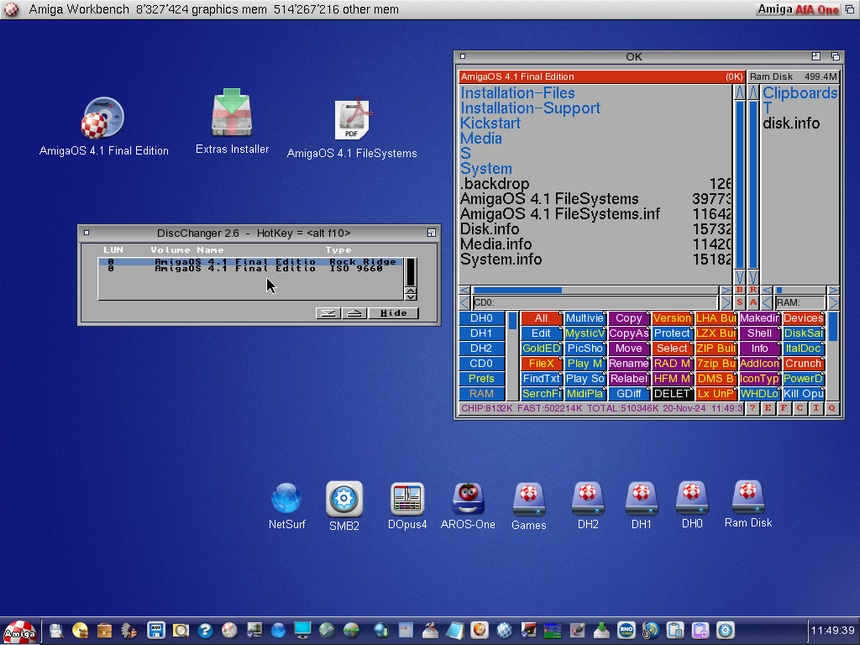Click the red B button in DOpus
Image resolution: width=860 pixels, height=645 pixels.
tap(739, 290)
